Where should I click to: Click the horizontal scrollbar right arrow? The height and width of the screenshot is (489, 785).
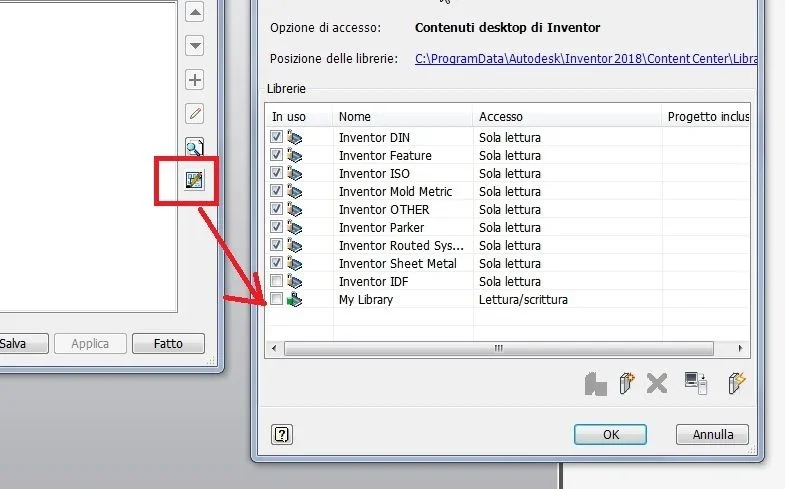pyautogui.click(x=740, y=348)
